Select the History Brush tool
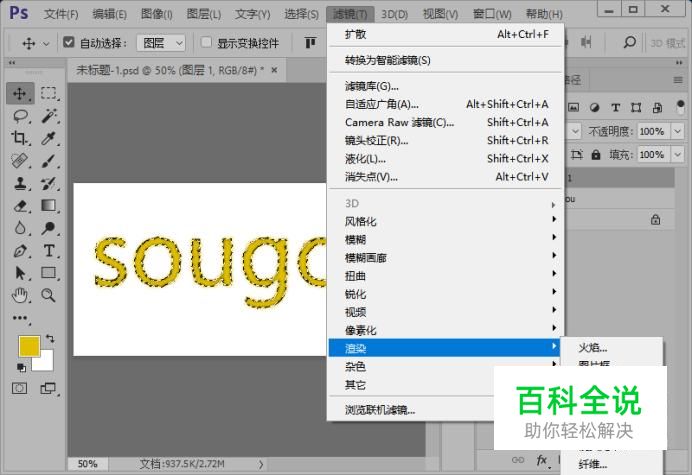The width and height of the screenshot is (692, 475). [49, 183]
